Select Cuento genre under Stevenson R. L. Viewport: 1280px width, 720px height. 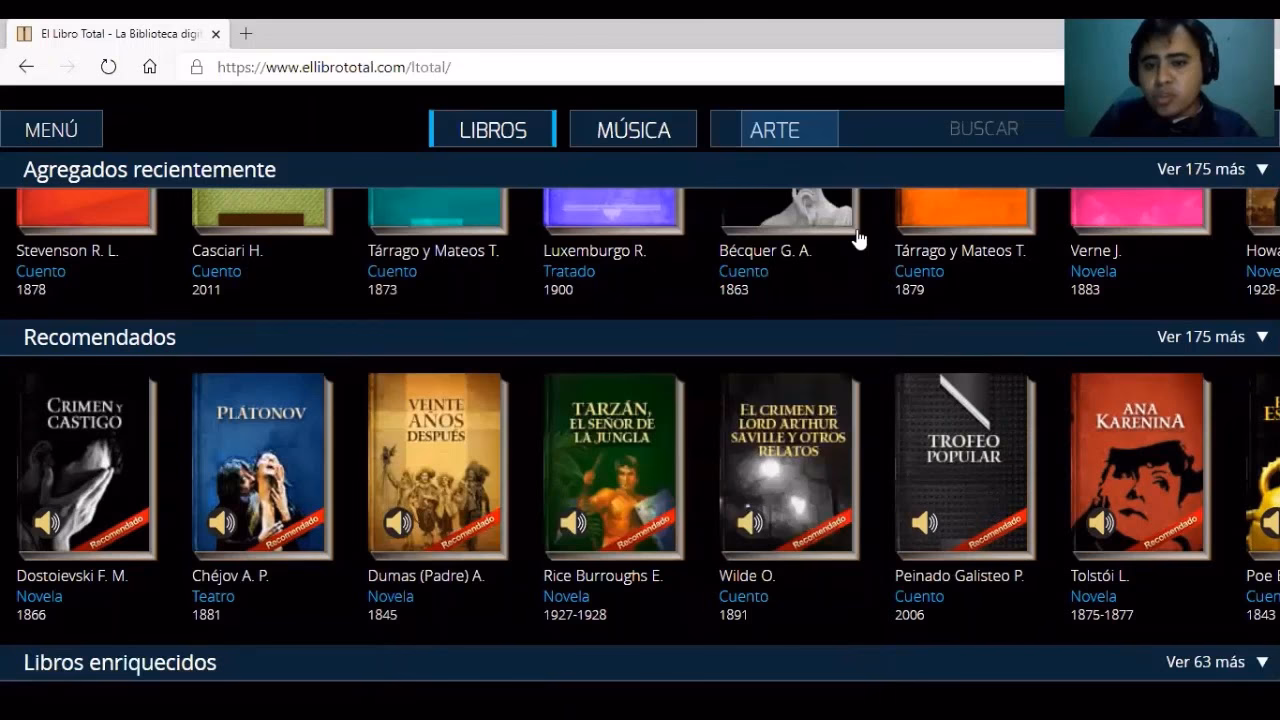(41, 271)
